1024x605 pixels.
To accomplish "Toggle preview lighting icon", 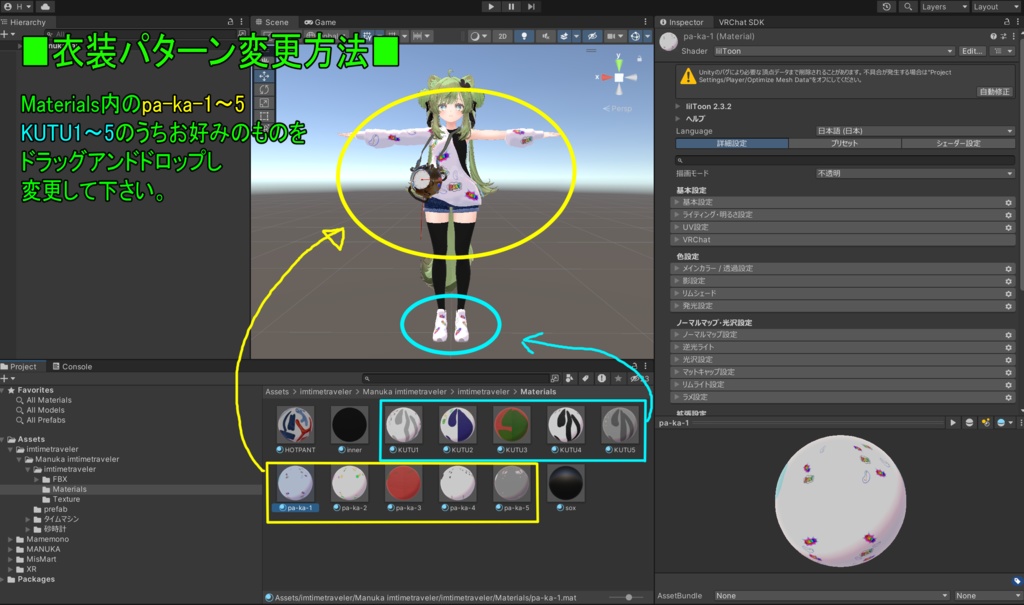I will pyautogui.click(x=985, y=423).
